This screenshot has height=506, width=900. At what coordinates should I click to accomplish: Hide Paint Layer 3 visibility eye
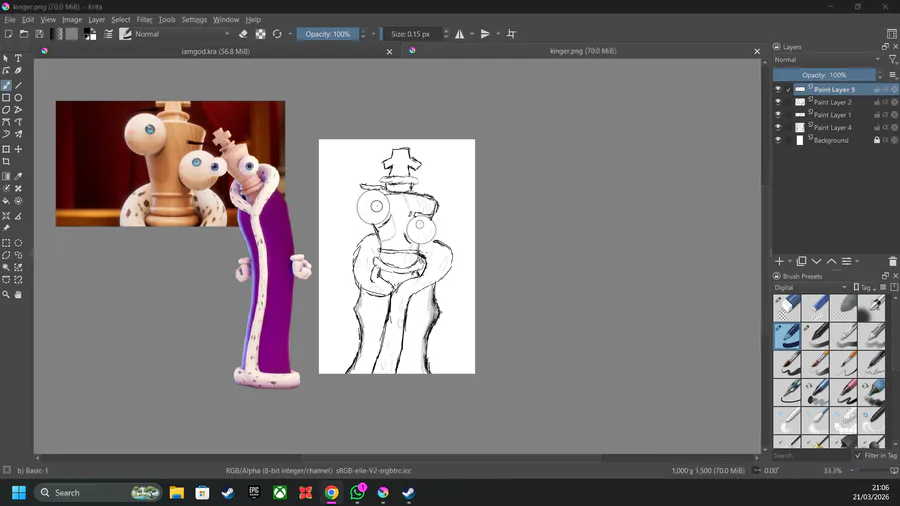click(778, 89)
